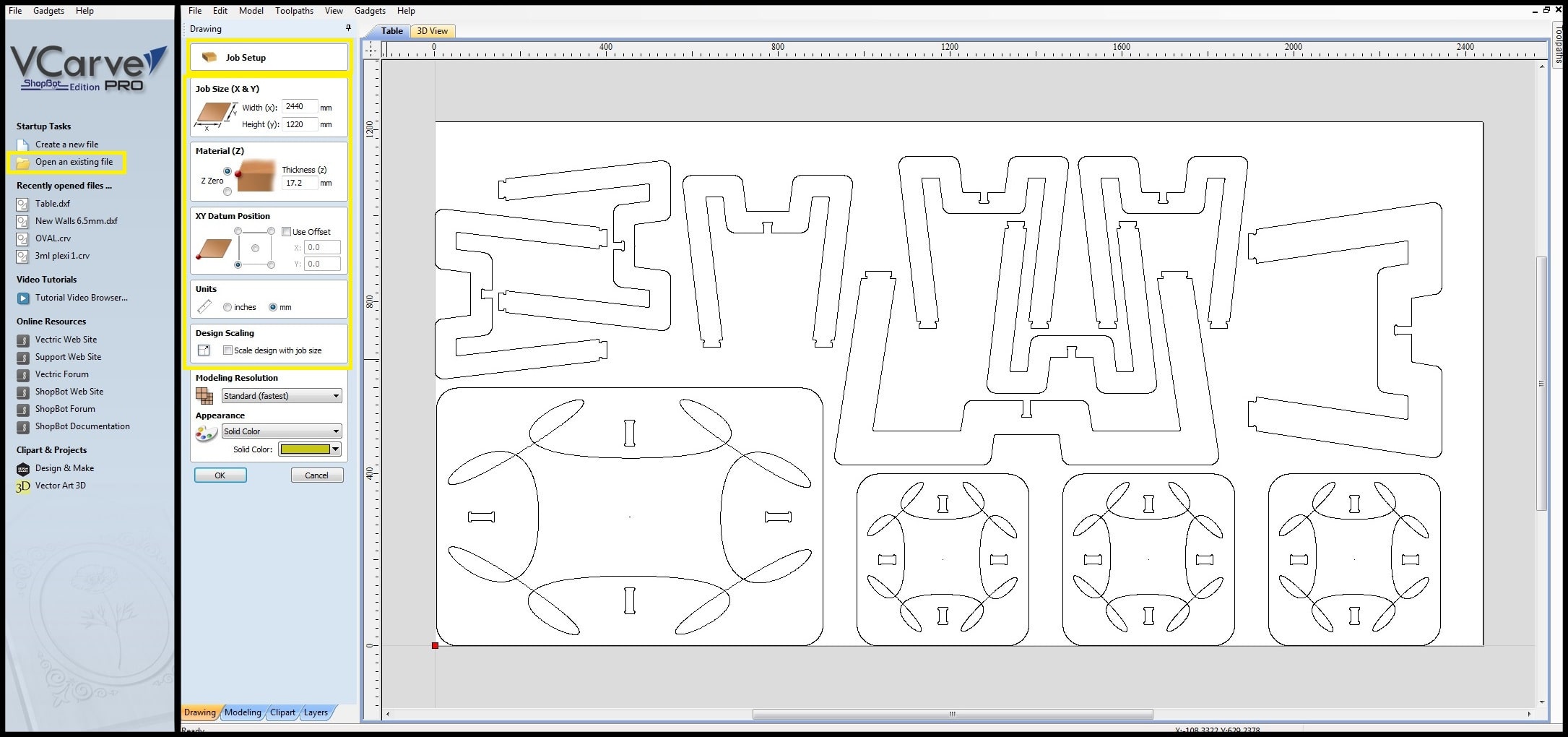The width and height of the screenshot is (1568, 737).
Task: Switch to the Clipart tab
Action: (282, 712)
